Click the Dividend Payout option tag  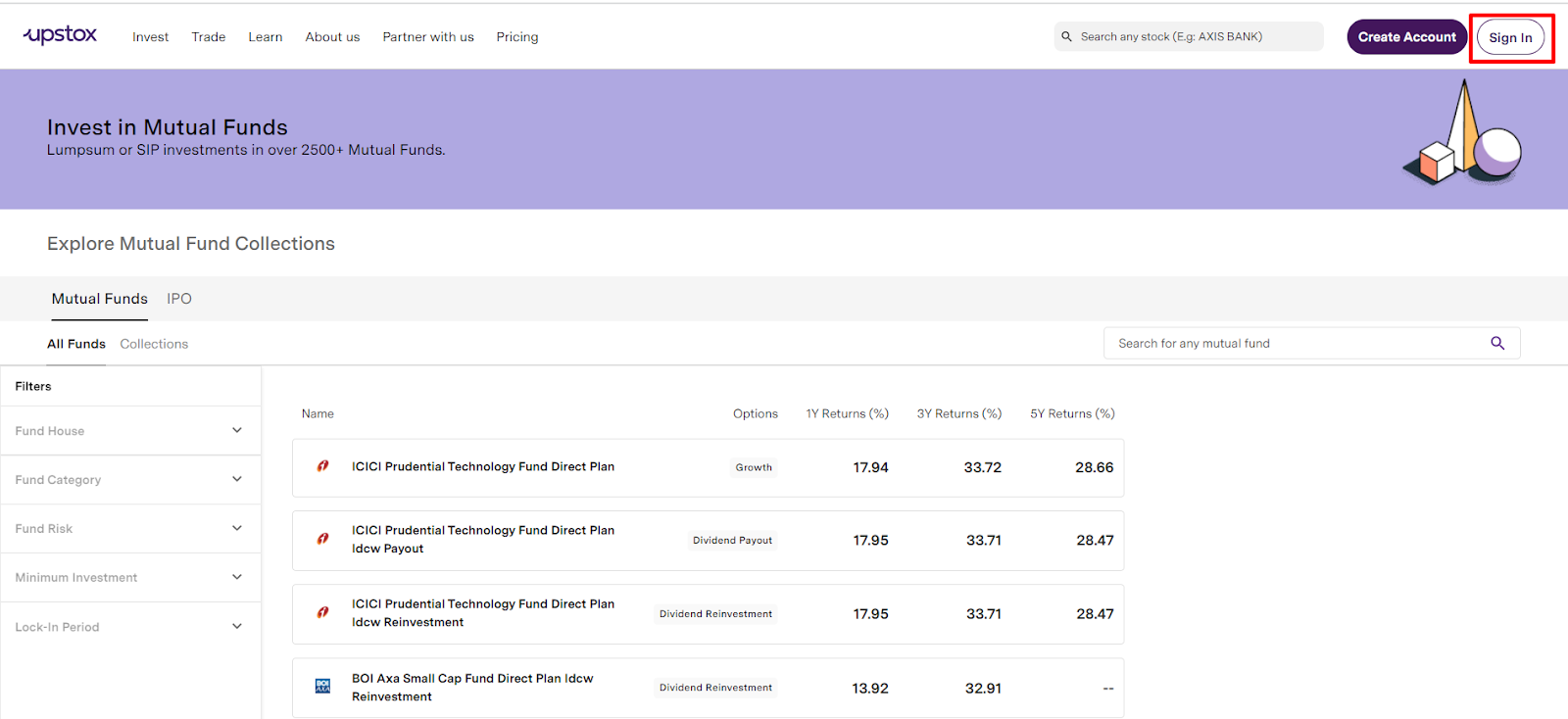(732, 540)
